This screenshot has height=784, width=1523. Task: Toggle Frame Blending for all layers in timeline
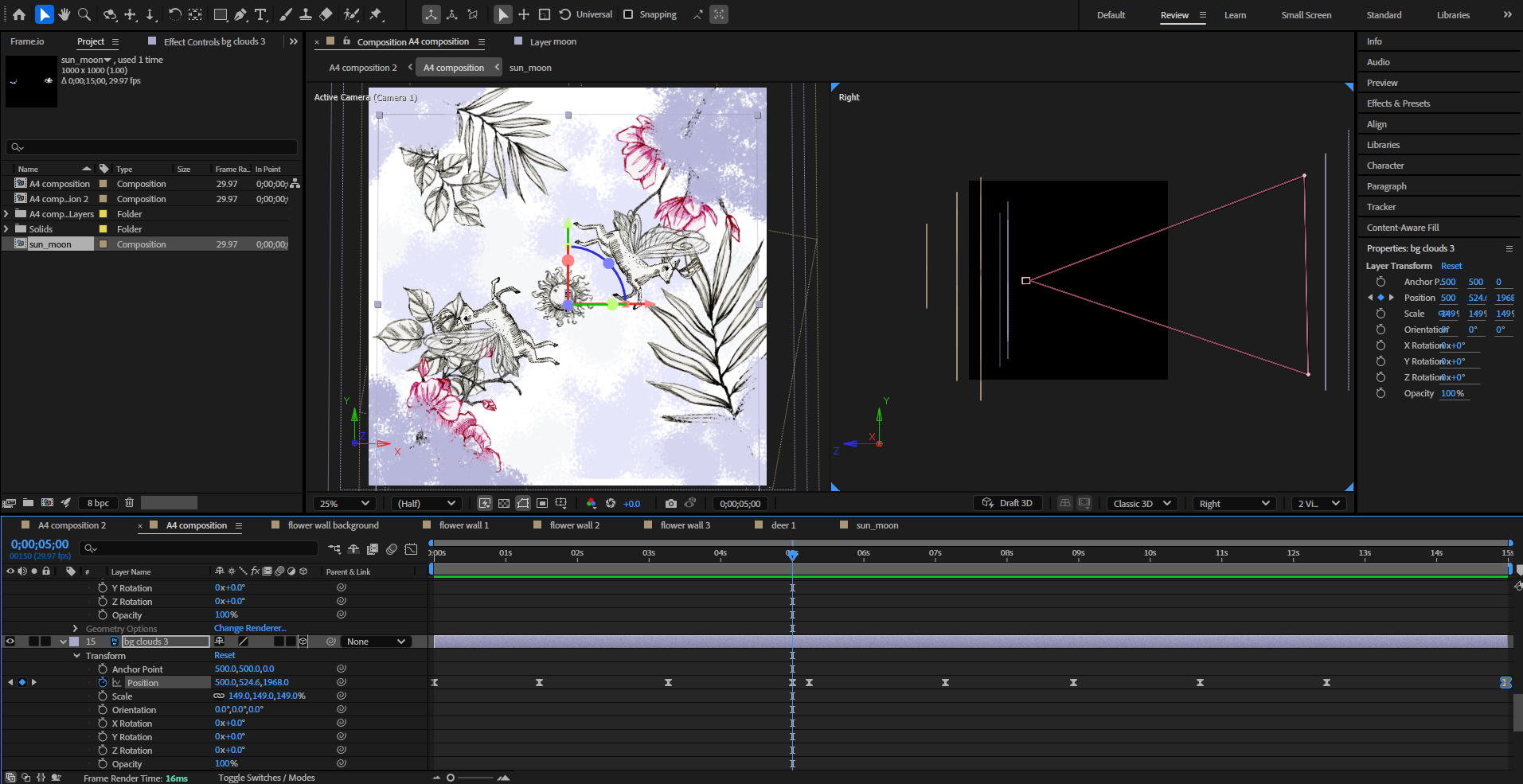coord(372,549)
